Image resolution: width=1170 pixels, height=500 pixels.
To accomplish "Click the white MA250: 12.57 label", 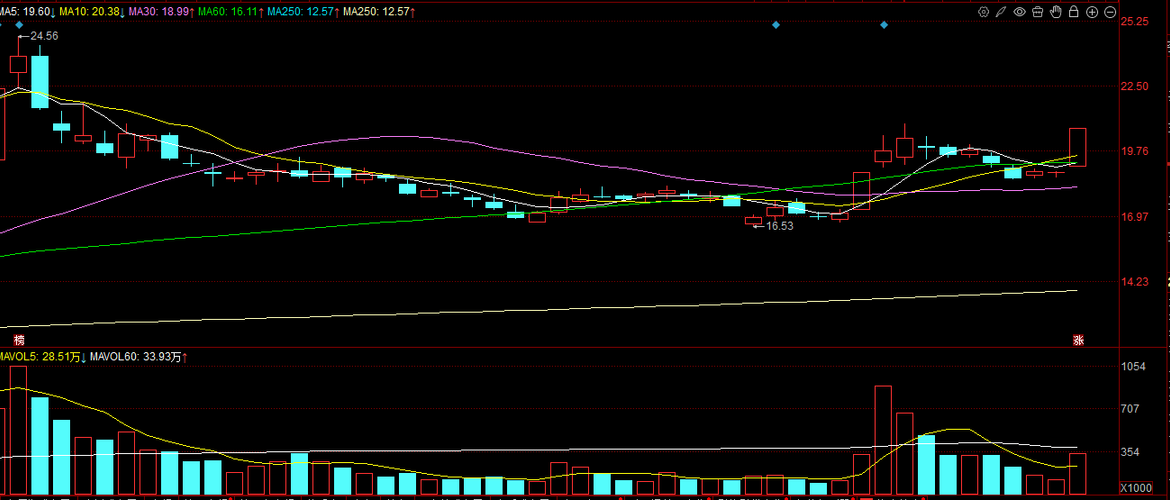I will (x=379, y=11).
